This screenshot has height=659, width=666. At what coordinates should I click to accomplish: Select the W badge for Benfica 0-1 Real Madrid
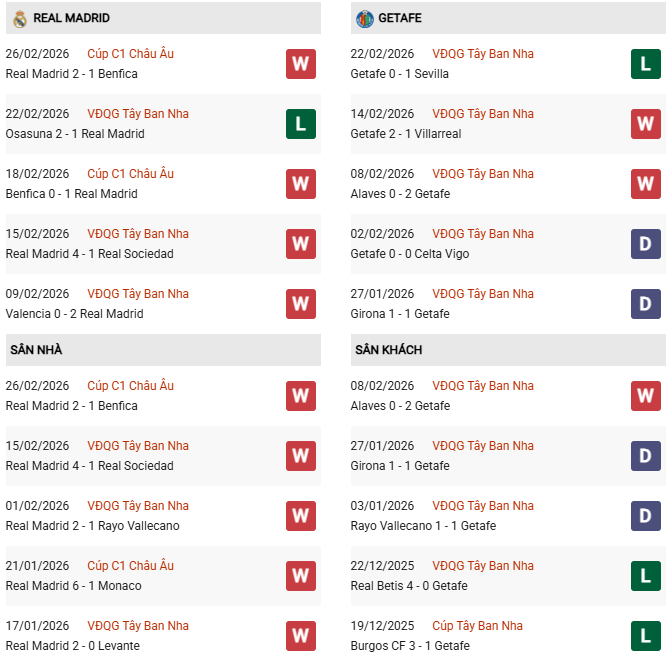(x=300, y=184)
